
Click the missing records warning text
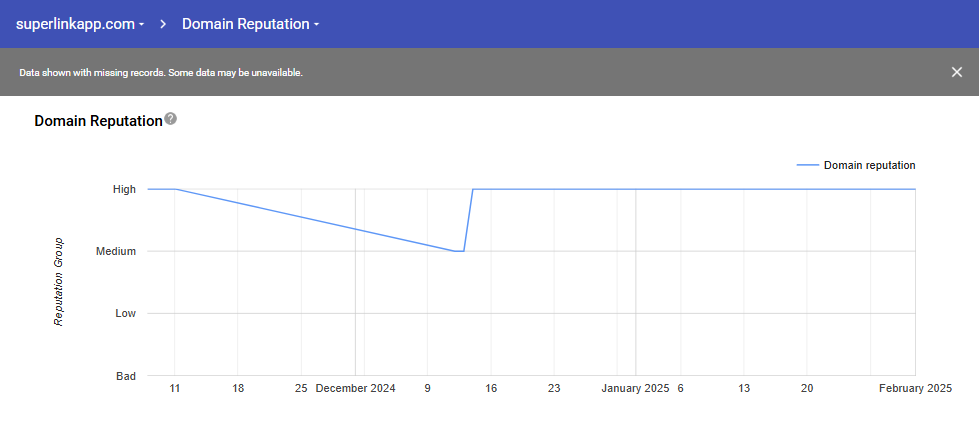(x=161, y=73)
